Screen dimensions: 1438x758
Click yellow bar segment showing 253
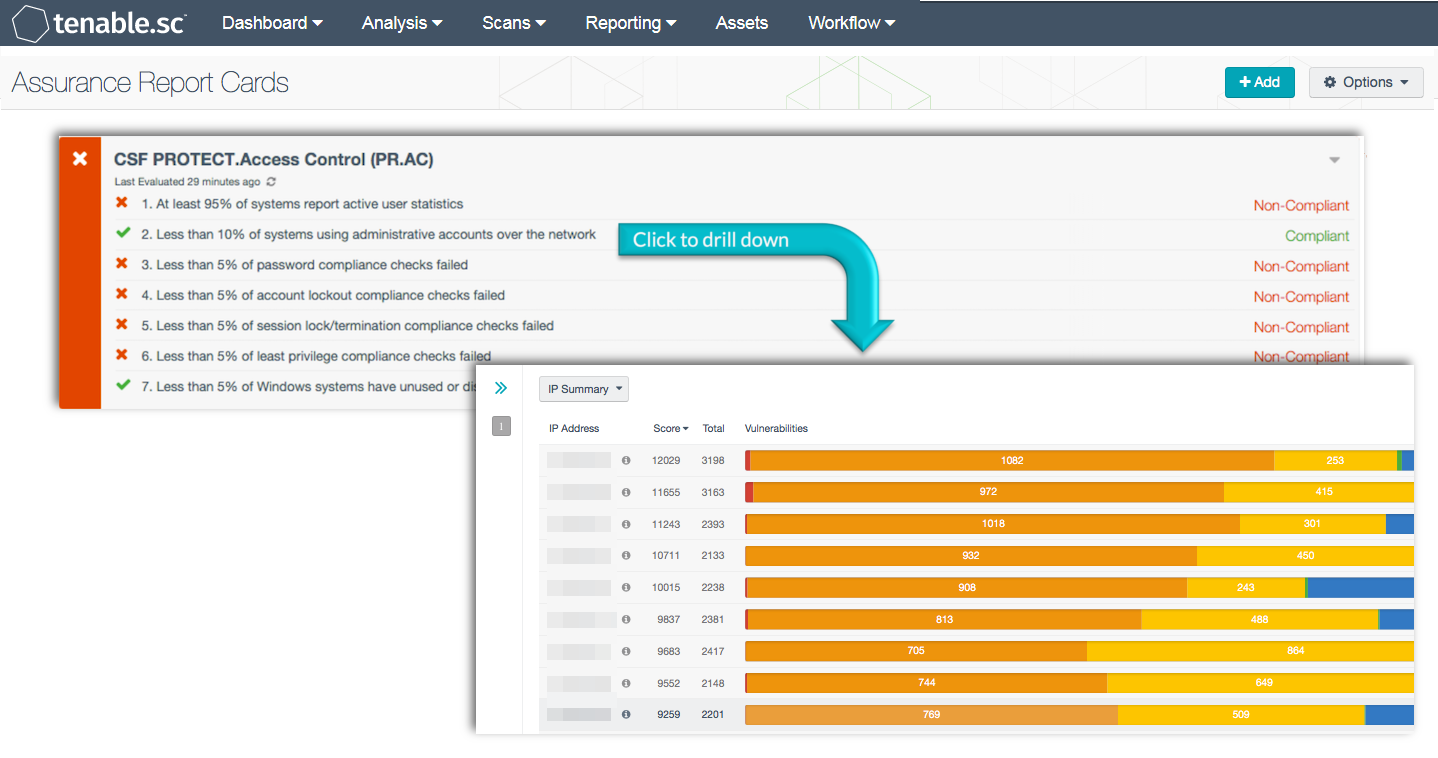[1335, 460]
